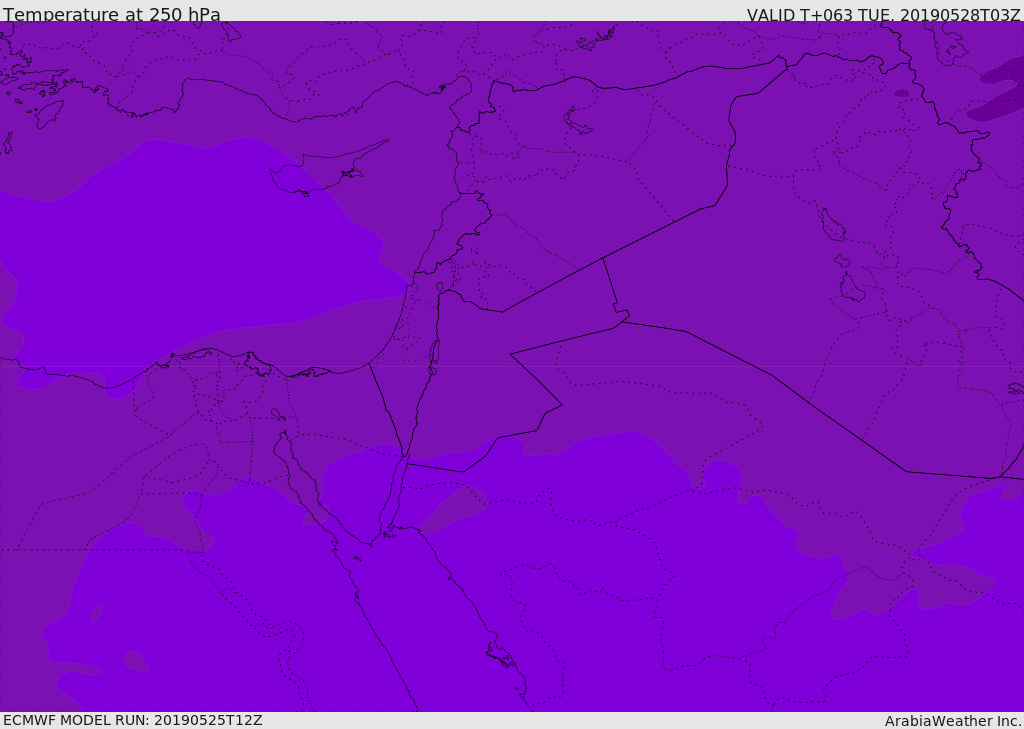Click 'ECMWF MODEL RUN: 20190525T12Z' text
Screen dimensions: 1024x729
pyautogui.click(x=133, y=720)
